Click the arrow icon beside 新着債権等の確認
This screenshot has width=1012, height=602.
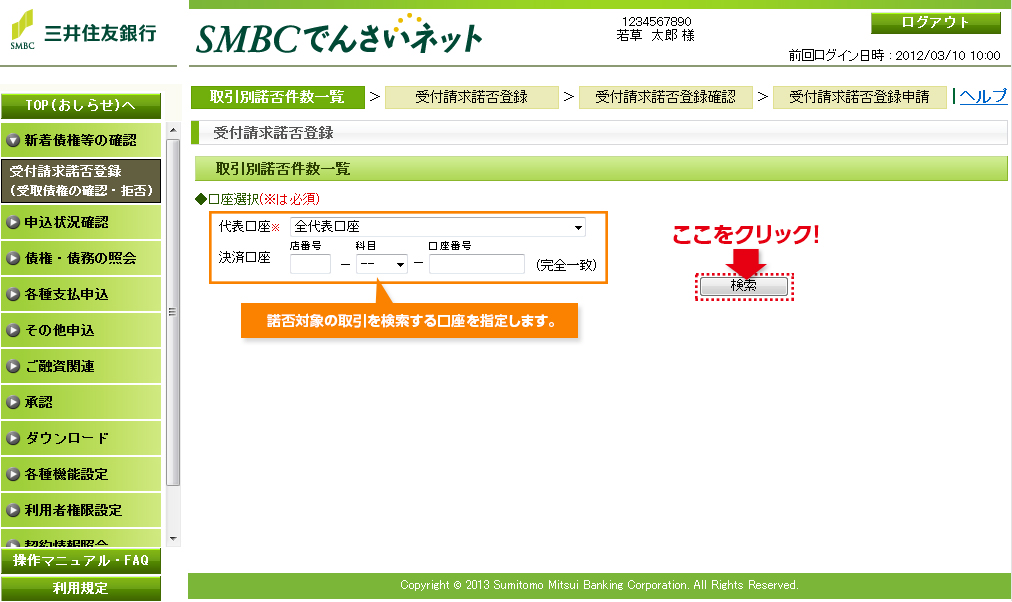[x=13, y=140]
